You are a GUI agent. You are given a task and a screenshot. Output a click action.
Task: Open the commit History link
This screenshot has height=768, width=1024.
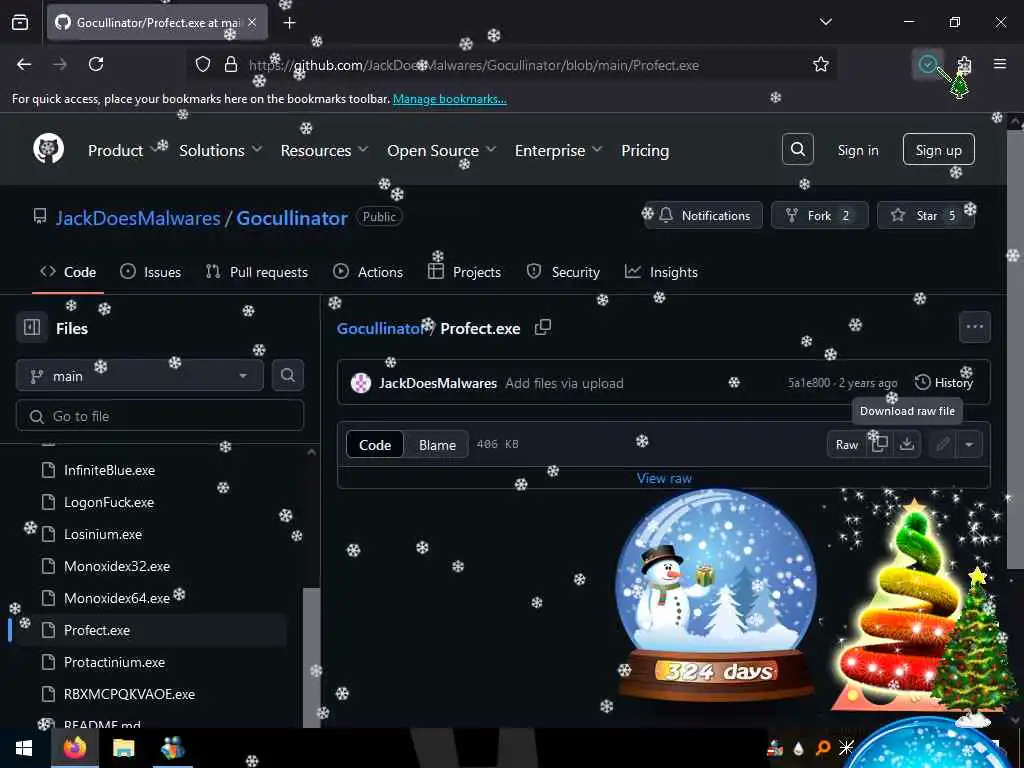click(944, 383)
